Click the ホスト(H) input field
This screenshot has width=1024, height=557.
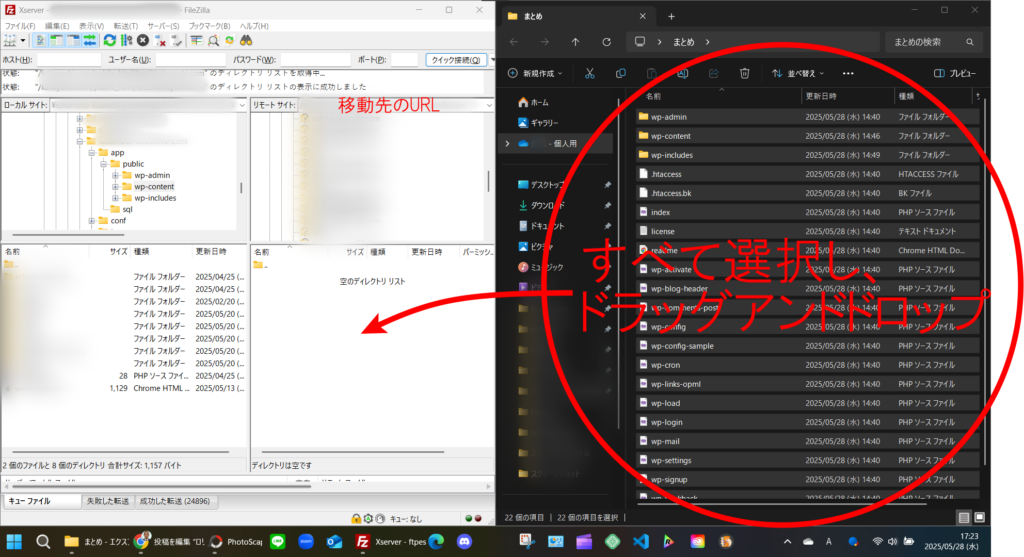[x=69, y=59]
